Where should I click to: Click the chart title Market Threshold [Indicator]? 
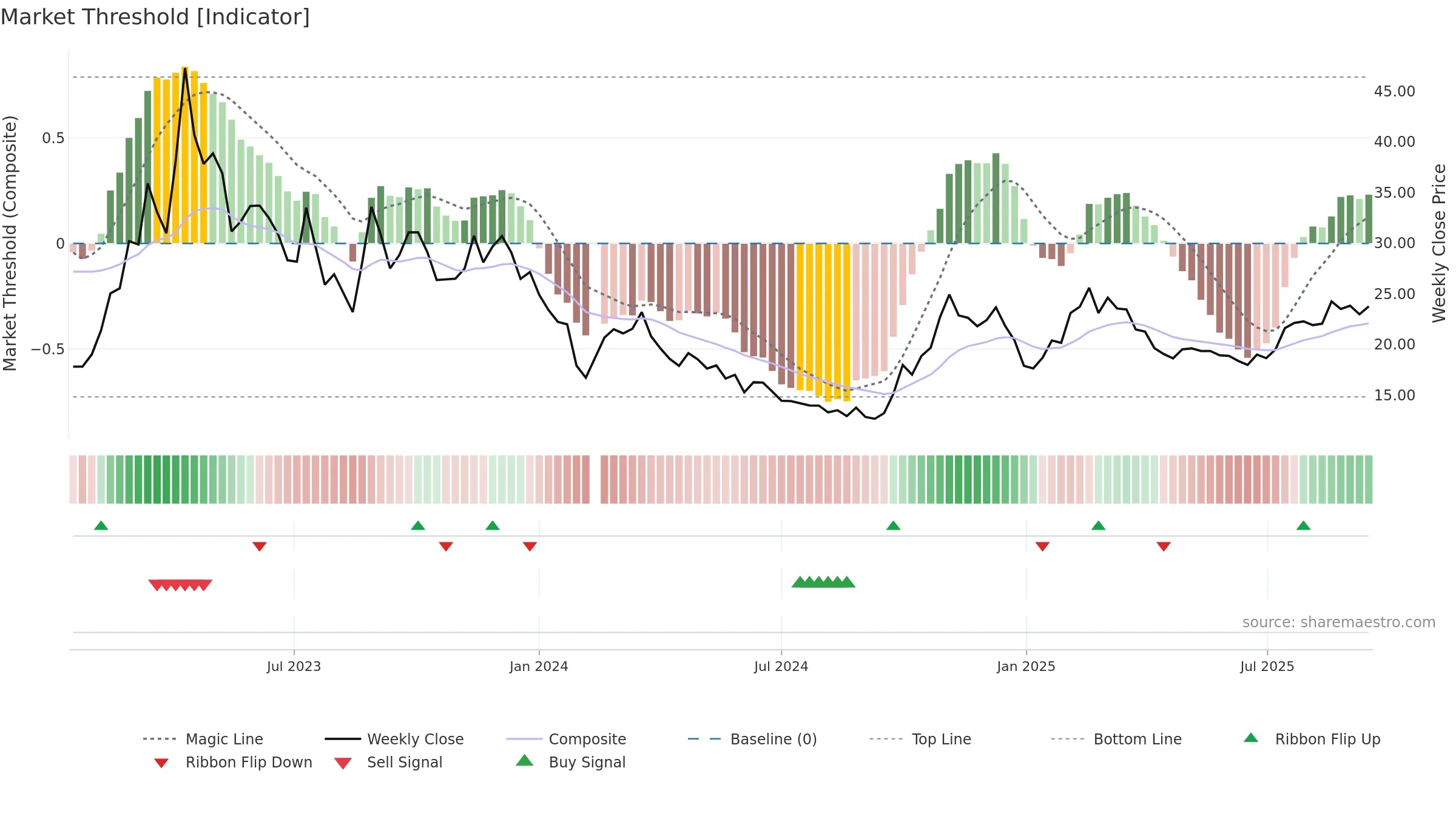155,17
